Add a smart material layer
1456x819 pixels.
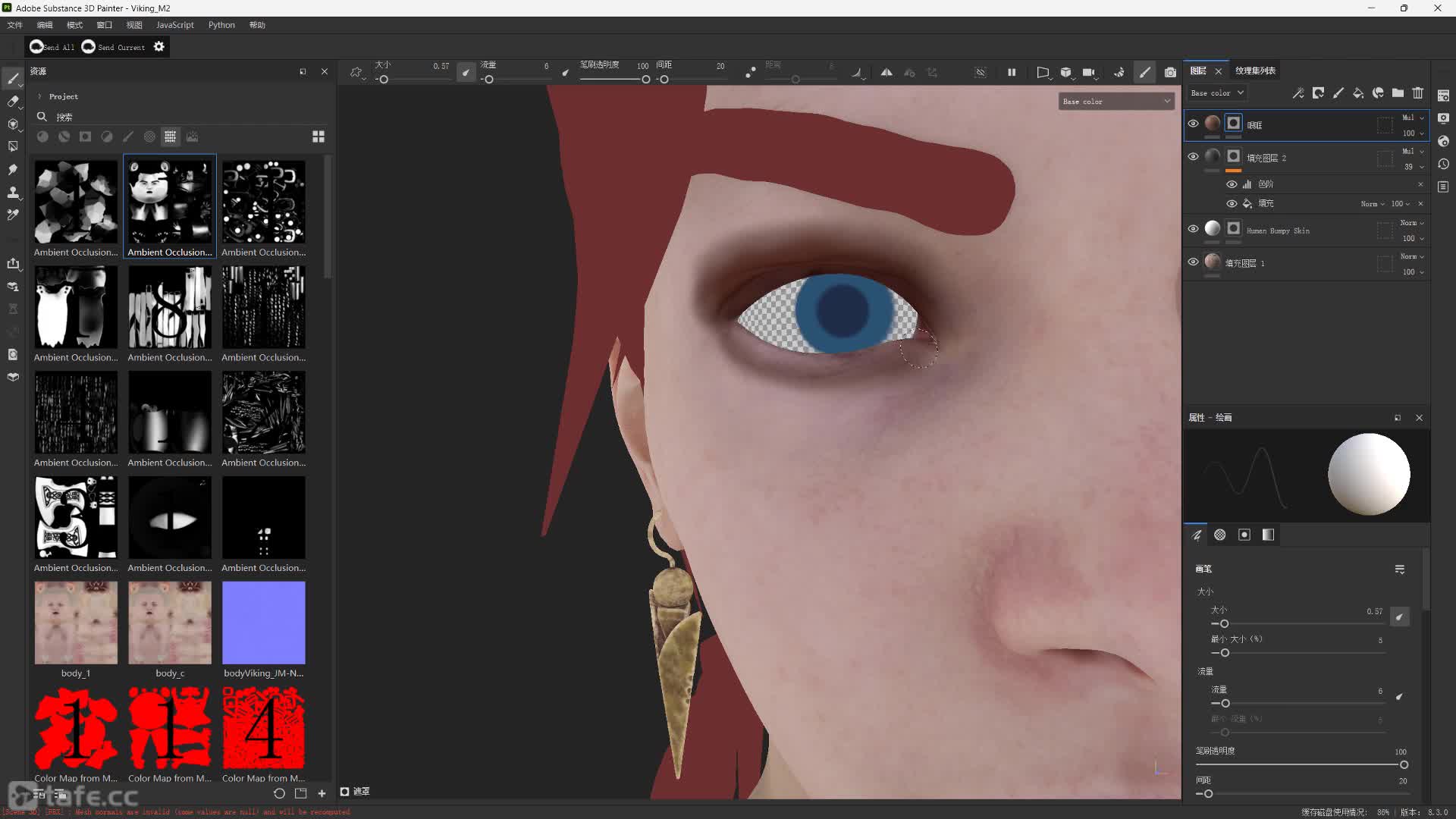pyautogui.click(x=1378, y=93)
